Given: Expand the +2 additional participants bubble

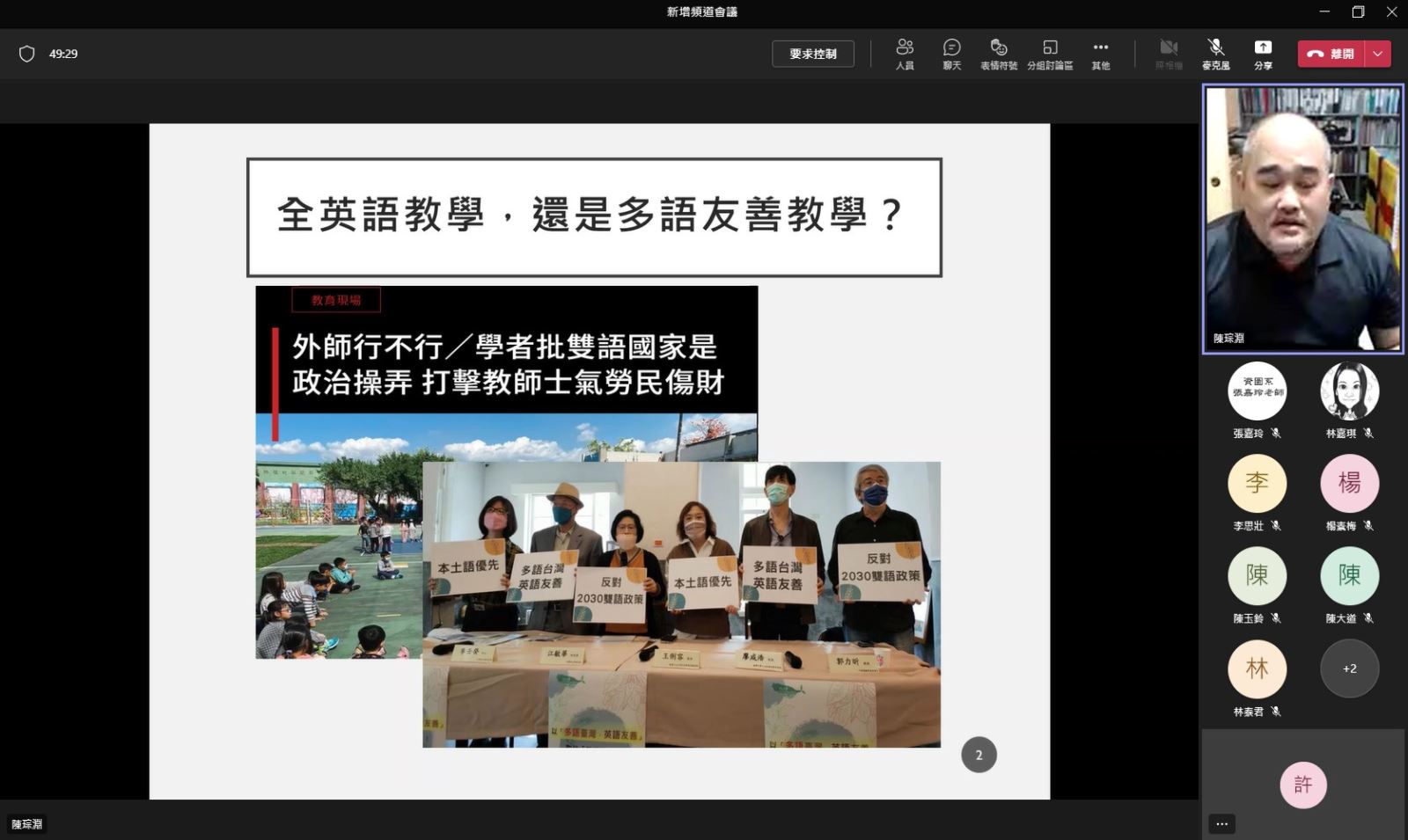Looking at the screenshot, I should (x=1349, y=668).
